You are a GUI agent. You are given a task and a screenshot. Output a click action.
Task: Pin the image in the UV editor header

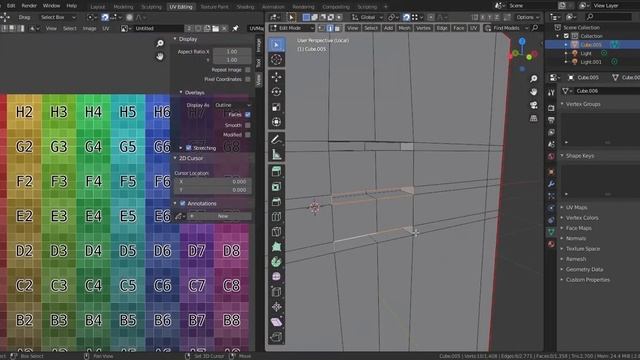[x=236, y=29]
